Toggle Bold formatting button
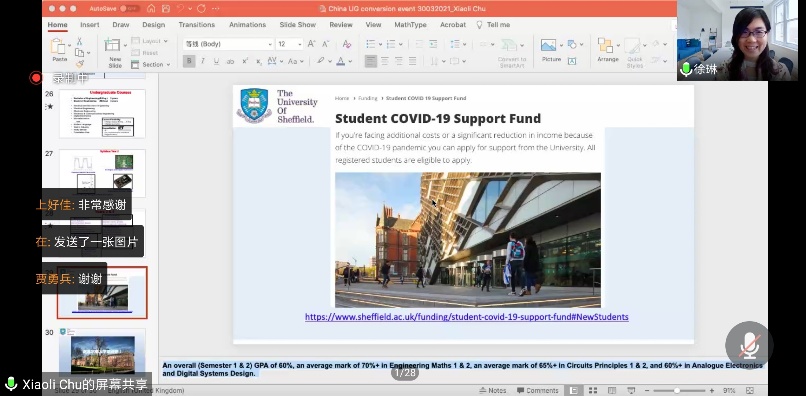Image resolution: width=806 pixels, height=396 pixels. 189,61
